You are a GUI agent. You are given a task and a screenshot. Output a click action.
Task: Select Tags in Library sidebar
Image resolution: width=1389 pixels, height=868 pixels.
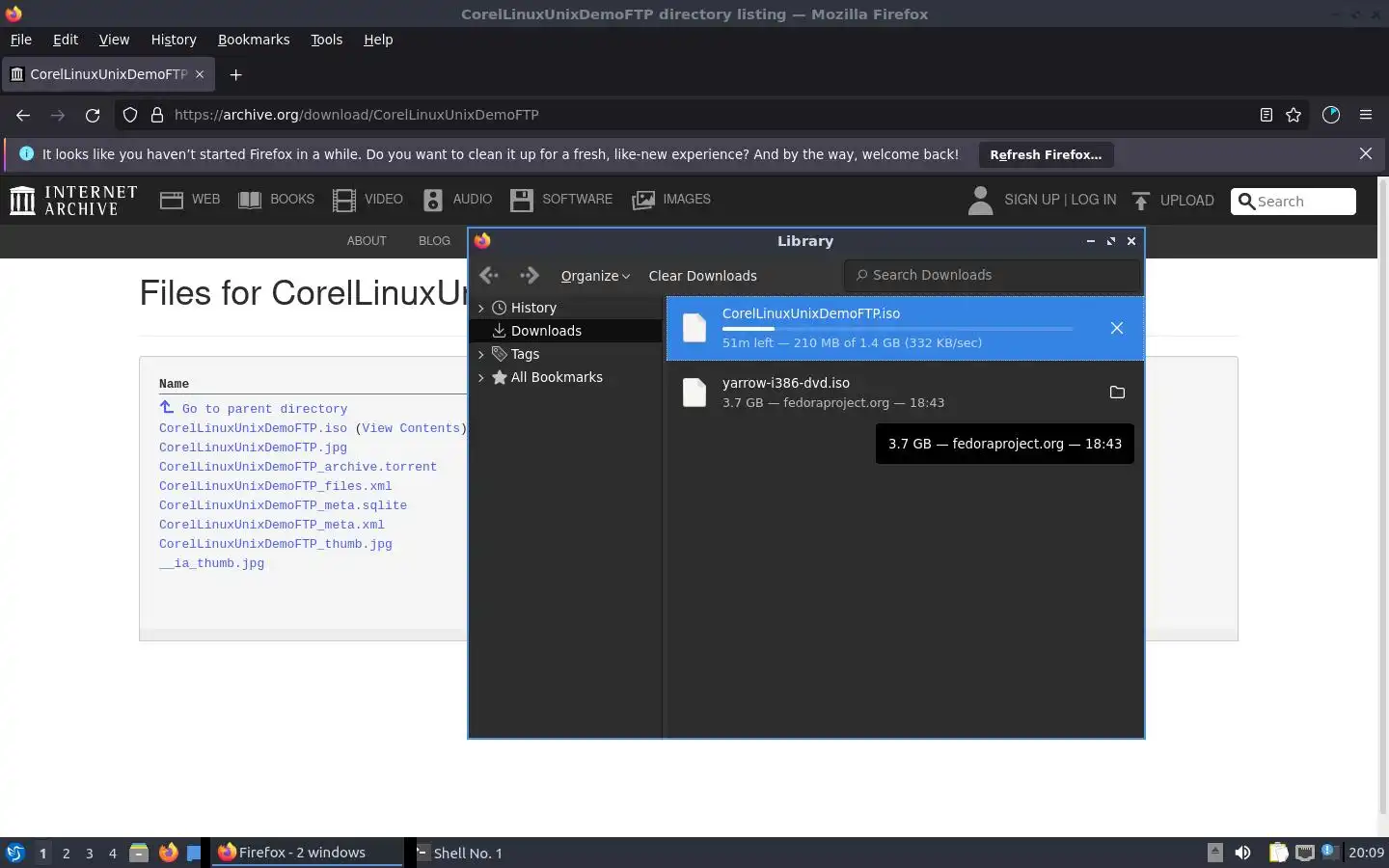(525, 354)
